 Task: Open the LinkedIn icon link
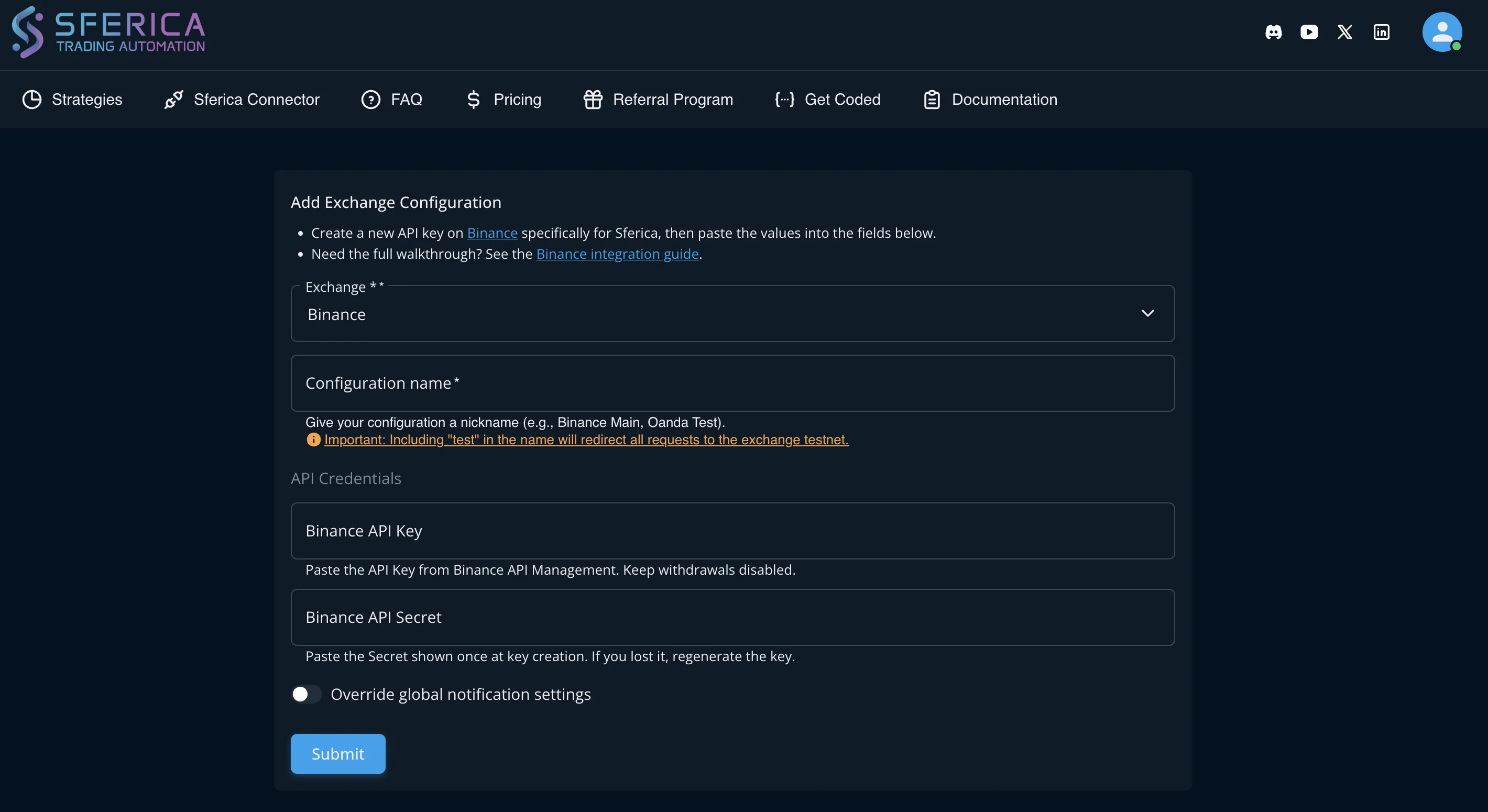pos(1381,32)
